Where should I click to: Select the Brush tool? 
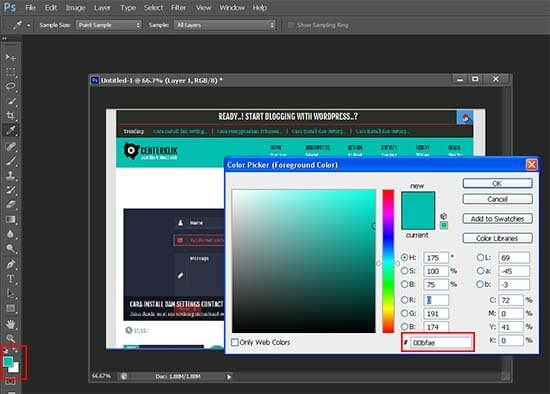point(11,161)
